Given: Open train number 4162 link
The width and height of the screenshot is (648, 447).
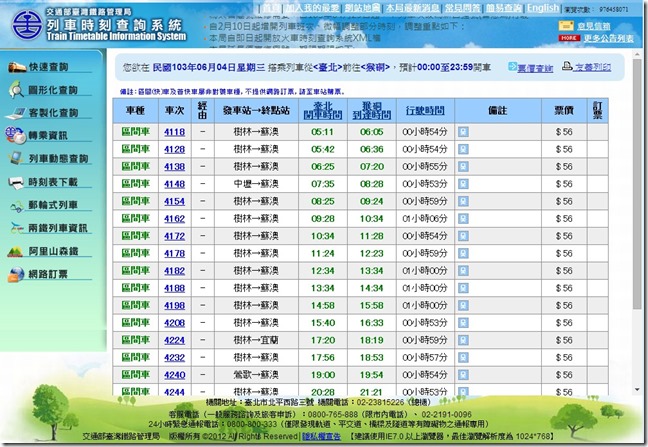Looking at the screenshot, I should (x=174, y=219).
